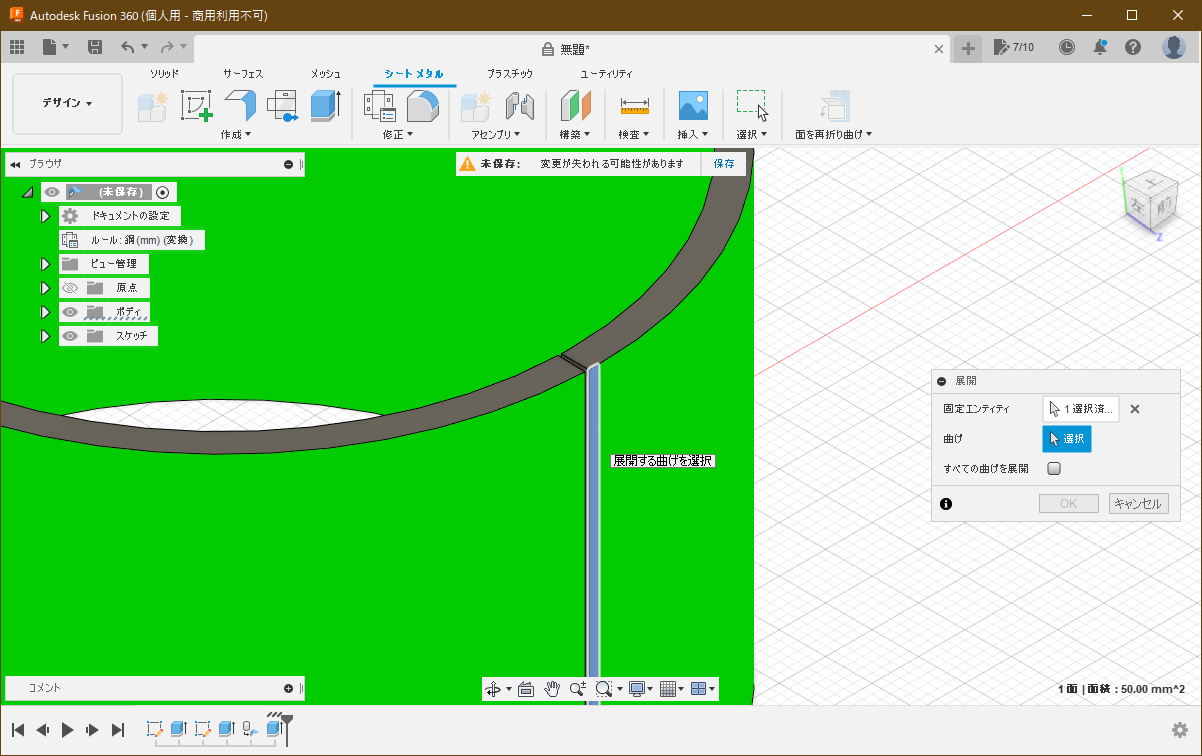Expand ボディ tree node
Viewport: 1202px width, 756px height.
[45, 312]
